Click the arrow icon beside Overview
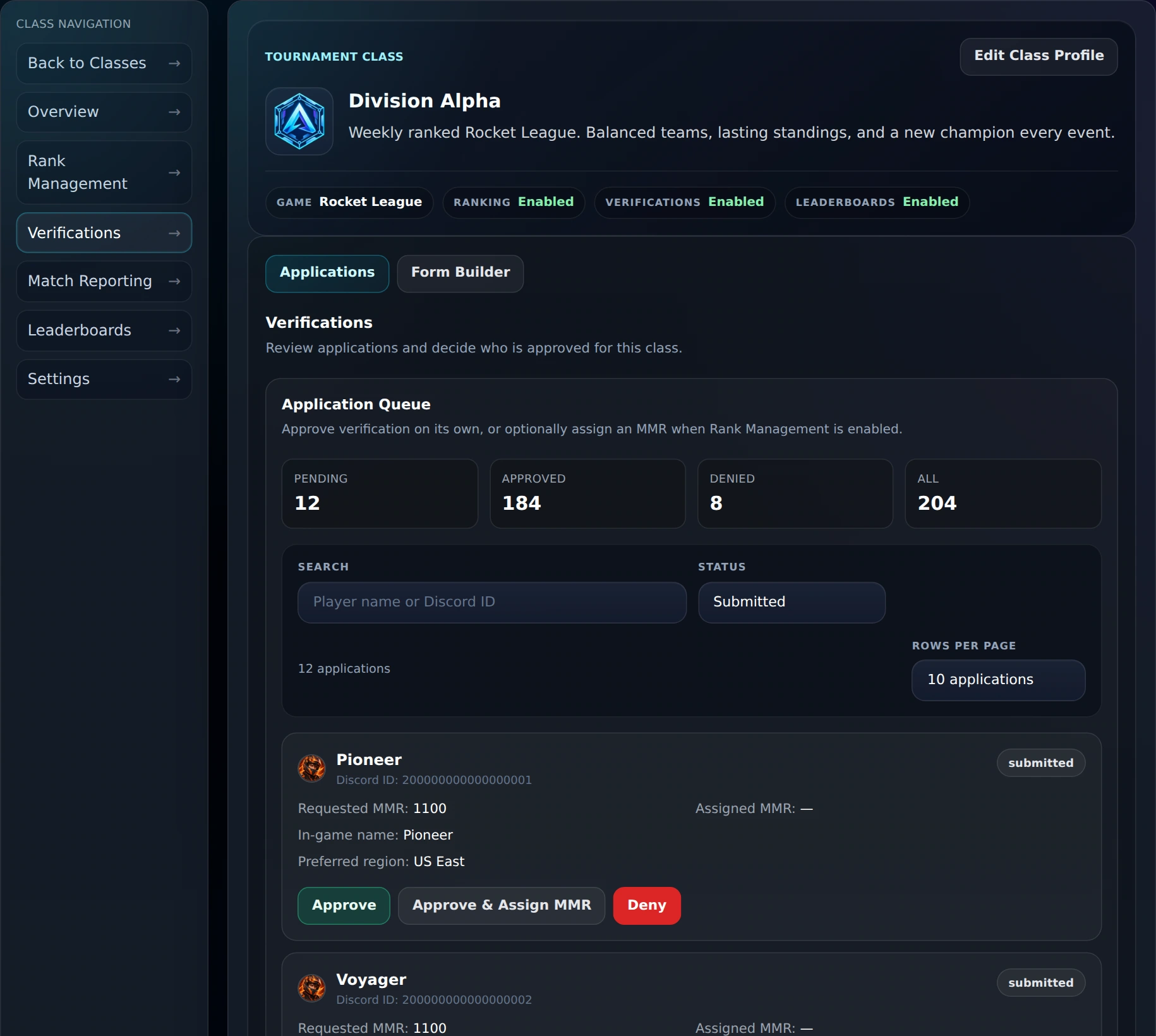Image resolution: width=1156 pixels, height=1036 pixels. coord(174,112)
